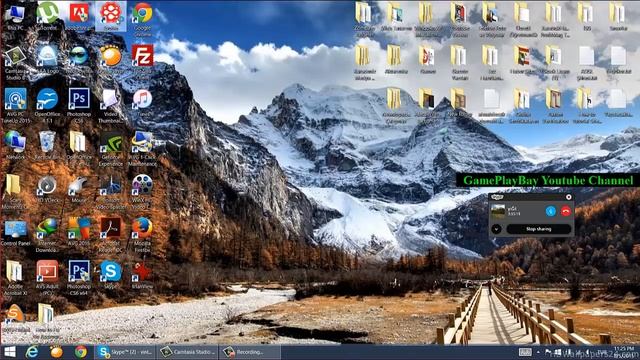Screen dimensions: 640x360
Task: Open the IrfanView shortcut
Action: point(142,274)
